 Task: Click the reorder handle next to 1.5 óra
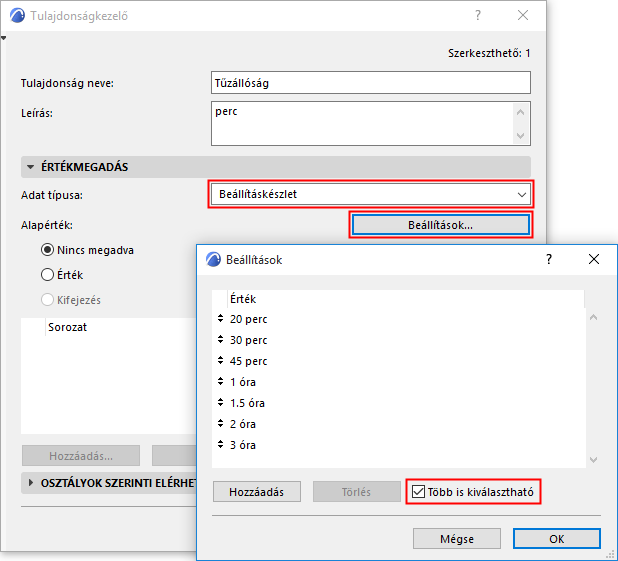click(220, 403)
